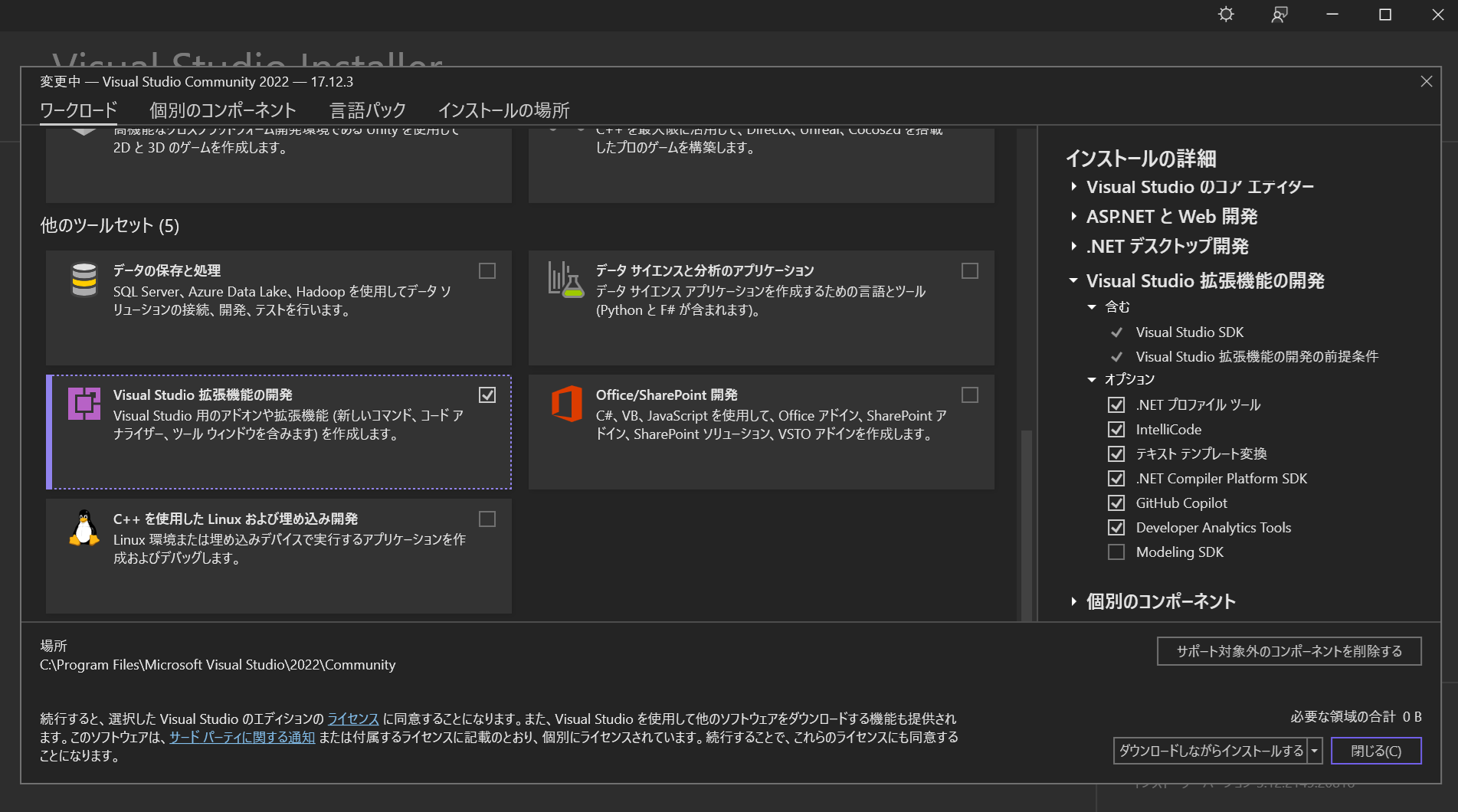Toggle the theme sun icon in title bar
The image size is (1458, 812).
[x=1226, y=15]
